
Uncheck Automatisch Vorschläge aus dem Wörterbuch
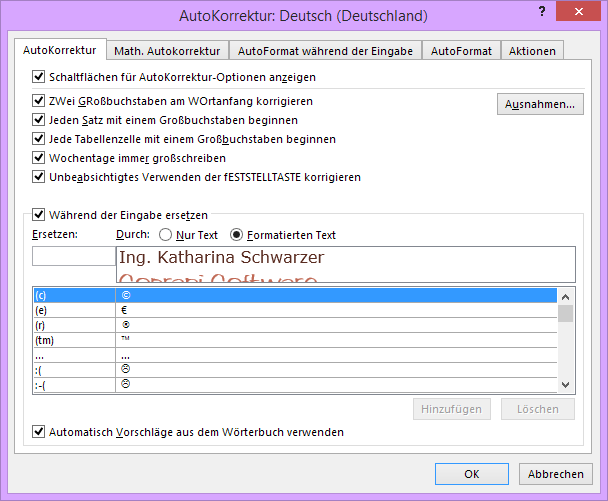pyautogui.click(x=39, y=432)
